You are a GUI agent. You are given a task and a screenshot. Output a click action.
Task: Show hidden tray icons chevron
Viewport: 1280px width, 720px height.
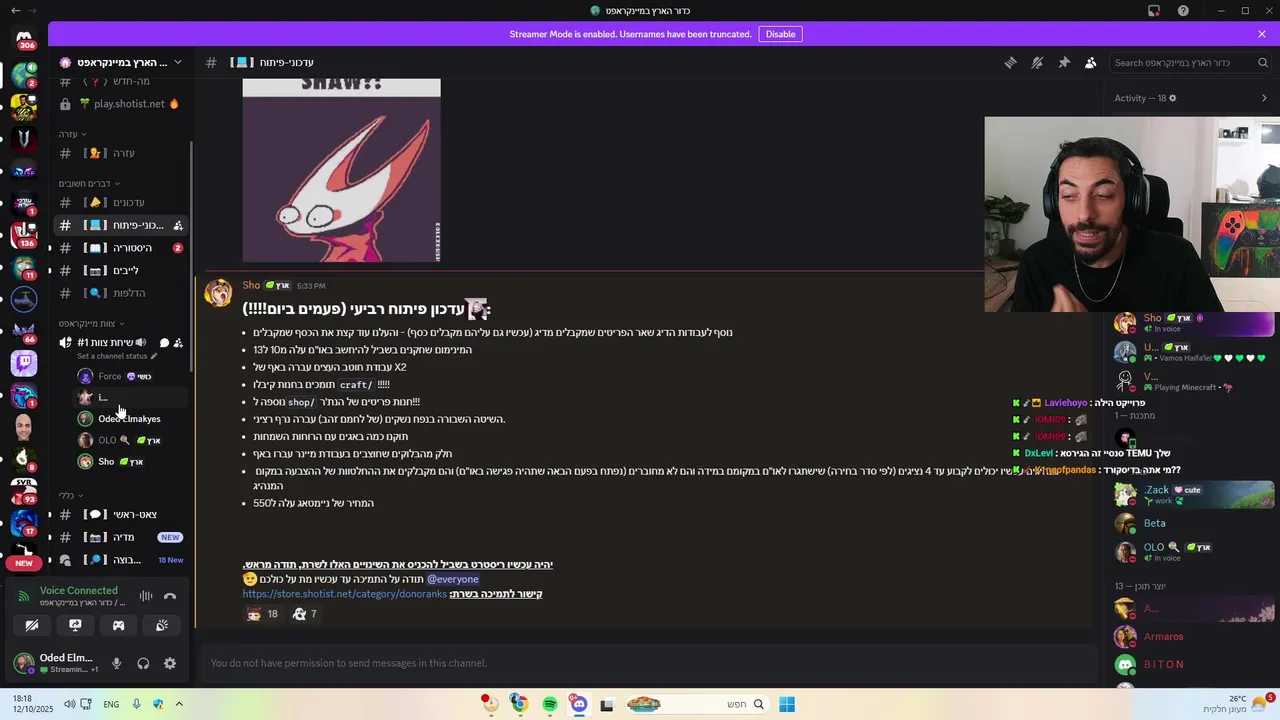pos(179,704)
